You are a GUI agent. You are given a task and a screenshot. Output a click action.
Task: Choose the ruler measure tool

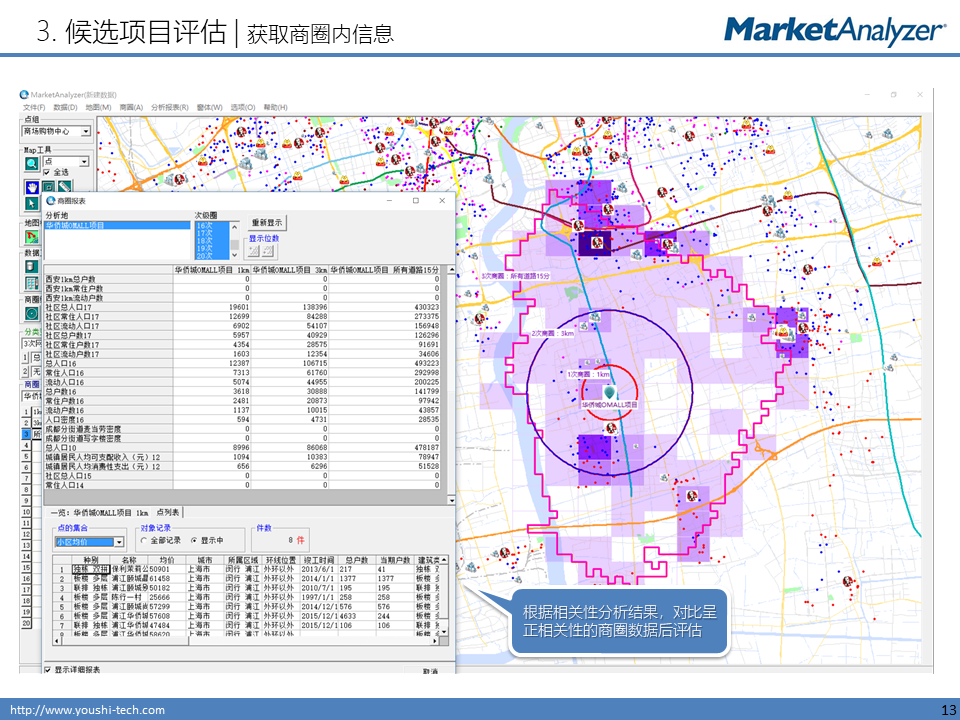click(x=64, y=187)
